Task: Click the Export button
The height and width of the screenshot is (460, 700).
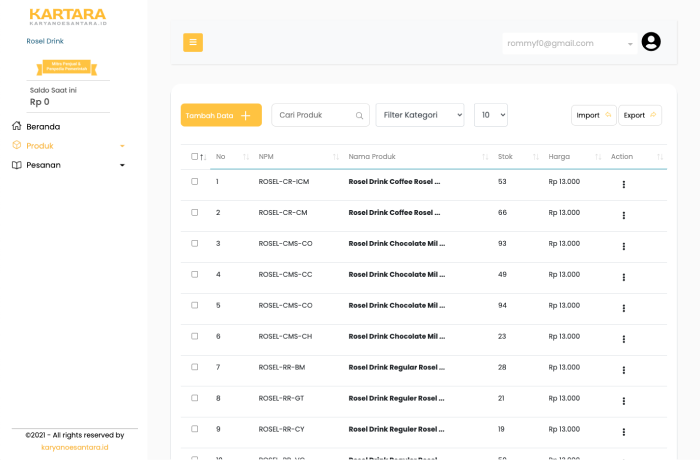Action: tap(640, 115)
